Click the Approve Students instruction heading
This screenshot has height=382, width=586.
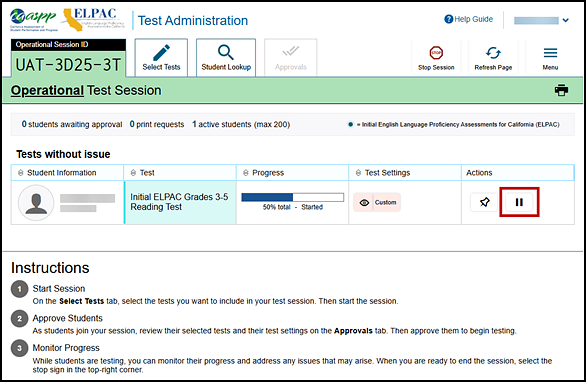click(x=67, y=318)
